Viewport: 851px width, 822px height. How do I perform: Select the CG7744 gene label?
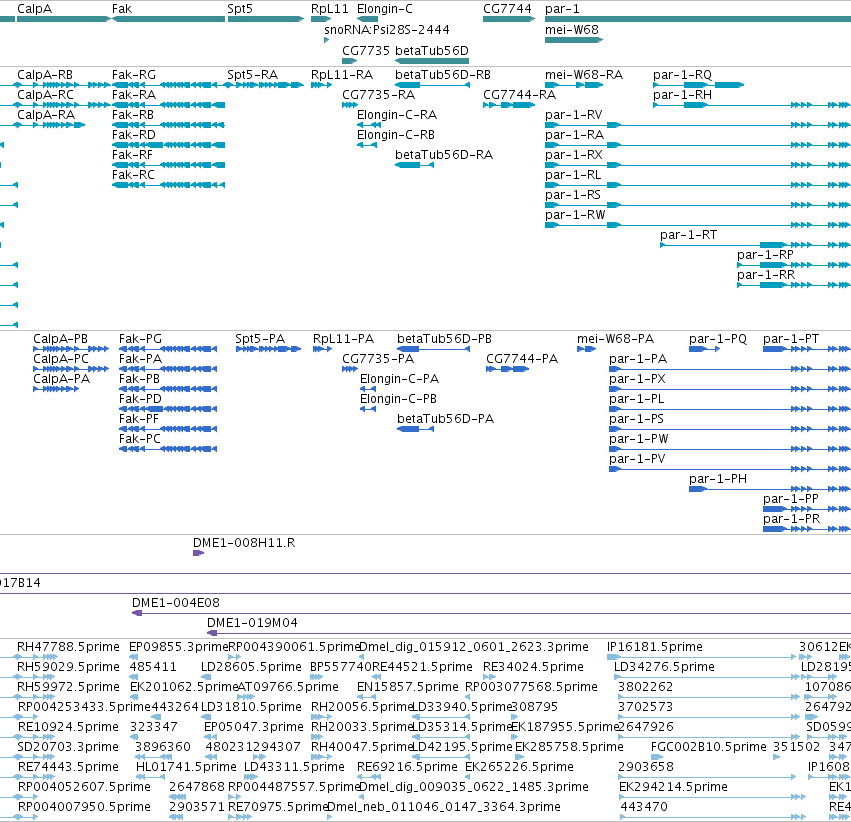507,9
